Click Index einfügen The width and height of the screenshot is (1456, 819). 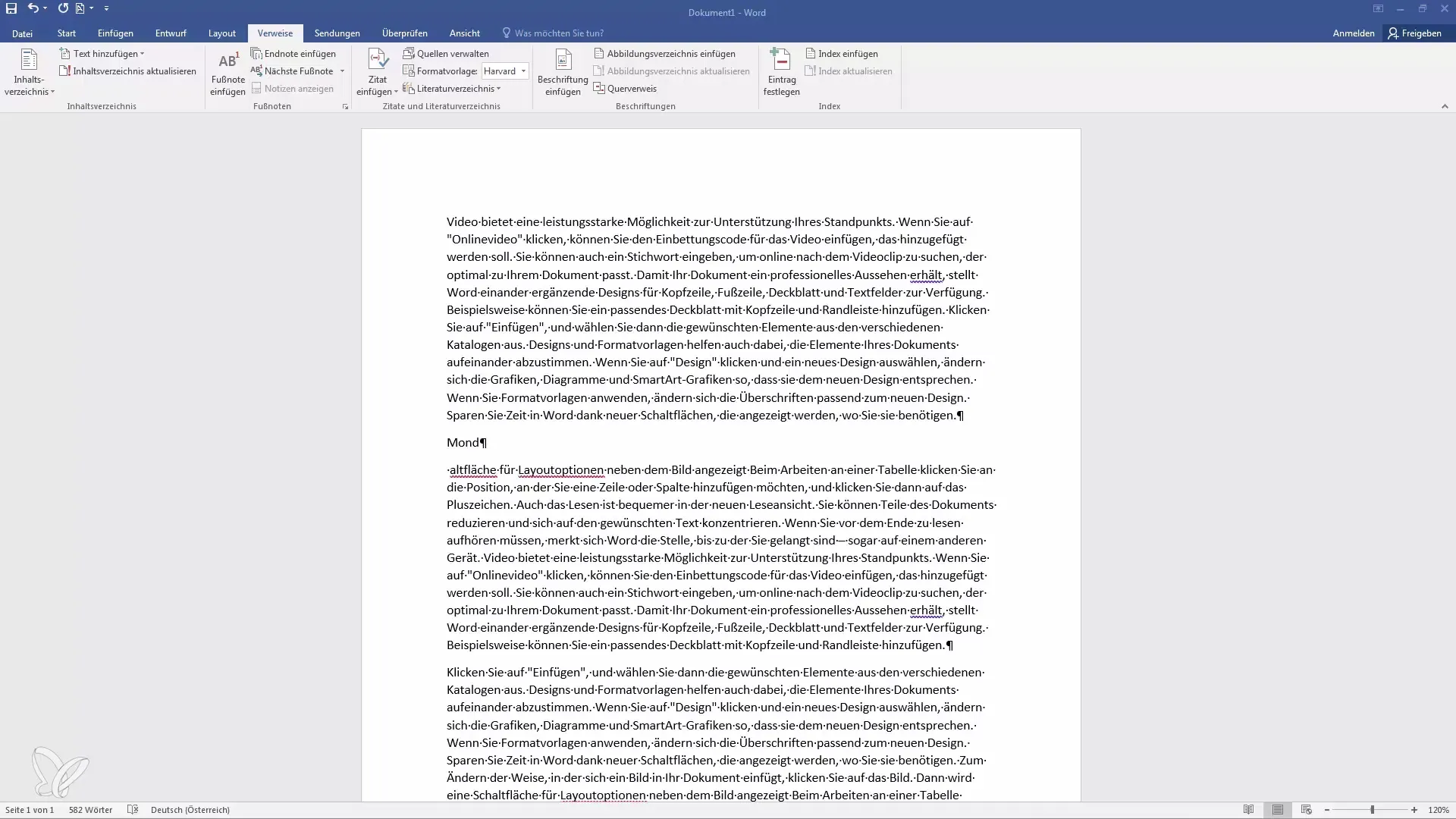pos(842,54)
